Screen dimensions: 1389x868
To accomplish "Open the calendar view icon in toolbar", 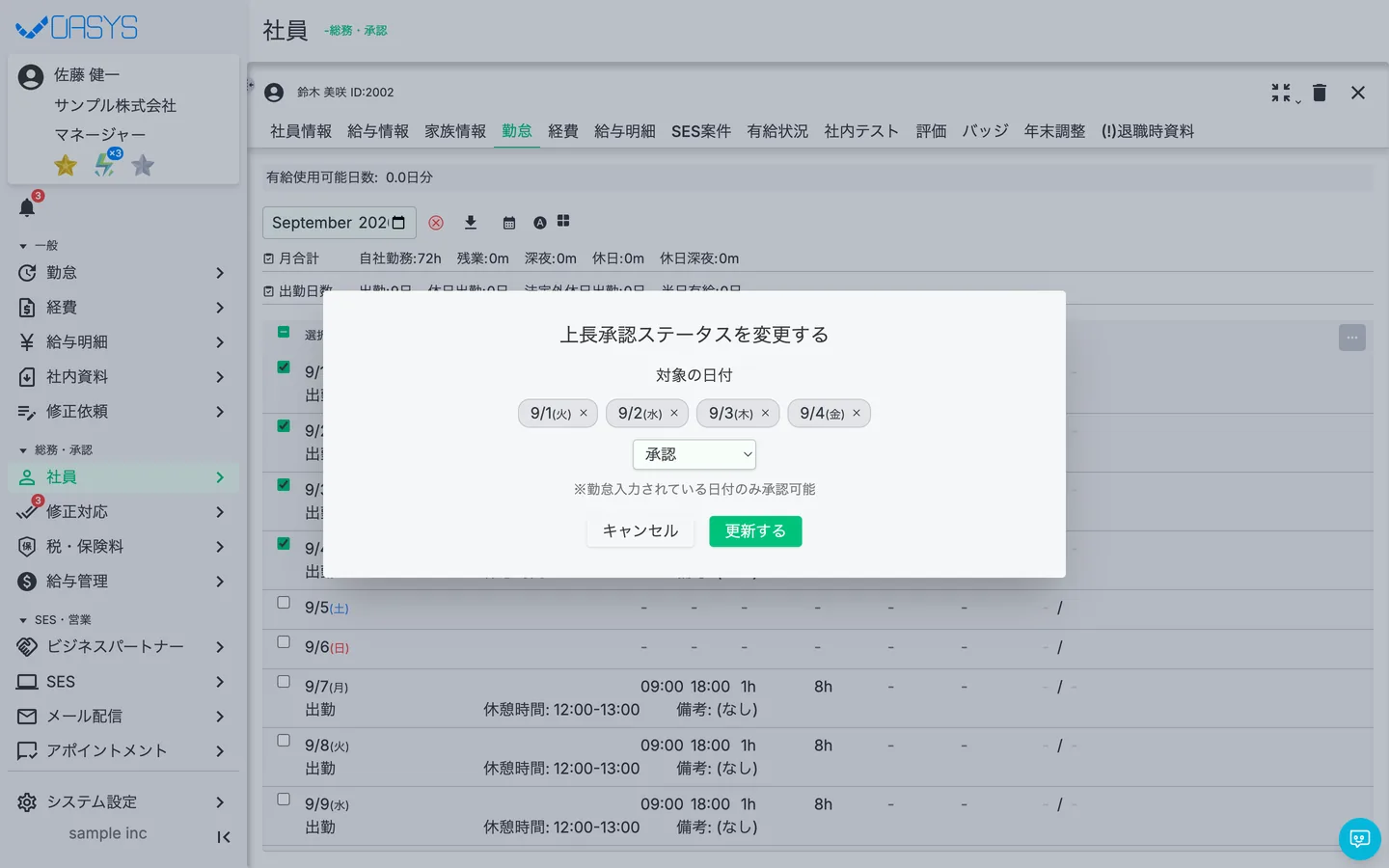I will (x=509, y=223).
